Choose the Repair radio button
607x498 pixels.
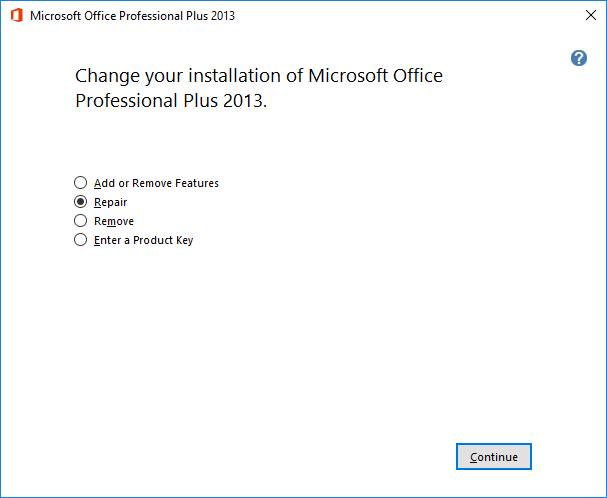pos(81,202)
